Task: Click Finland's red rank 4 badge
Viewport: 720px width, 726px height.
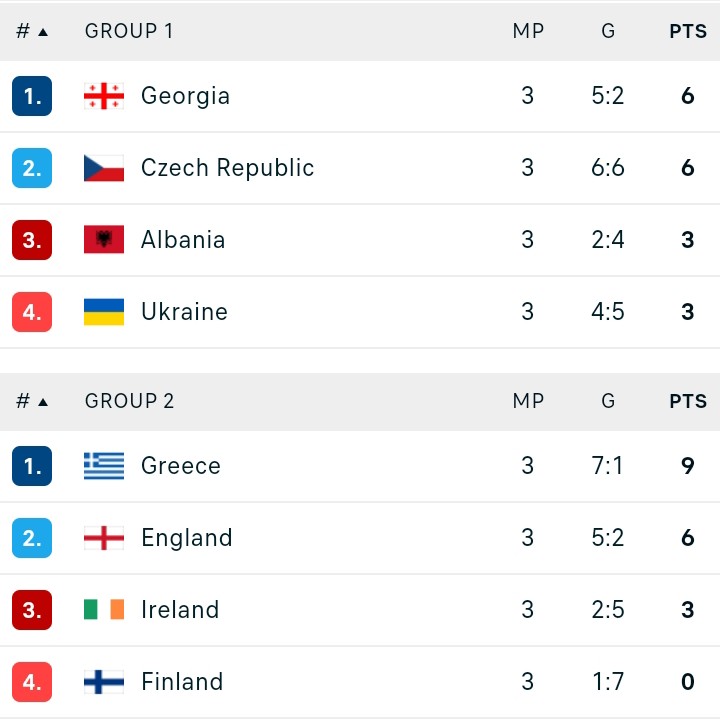Action: click(32, 682)
